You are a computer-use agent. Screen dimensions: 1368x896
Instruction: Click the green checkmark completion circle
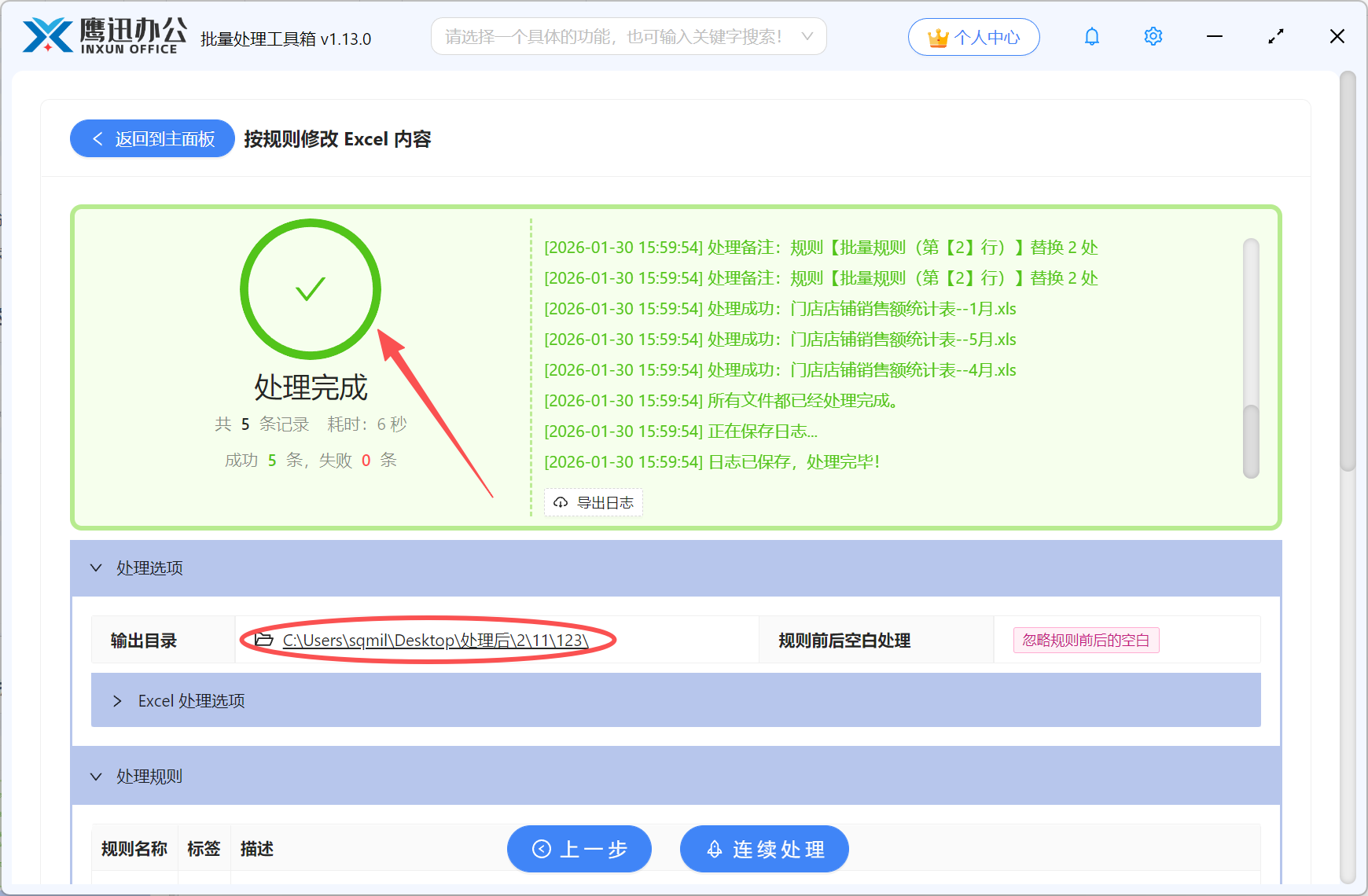click(x=310, y=289)
